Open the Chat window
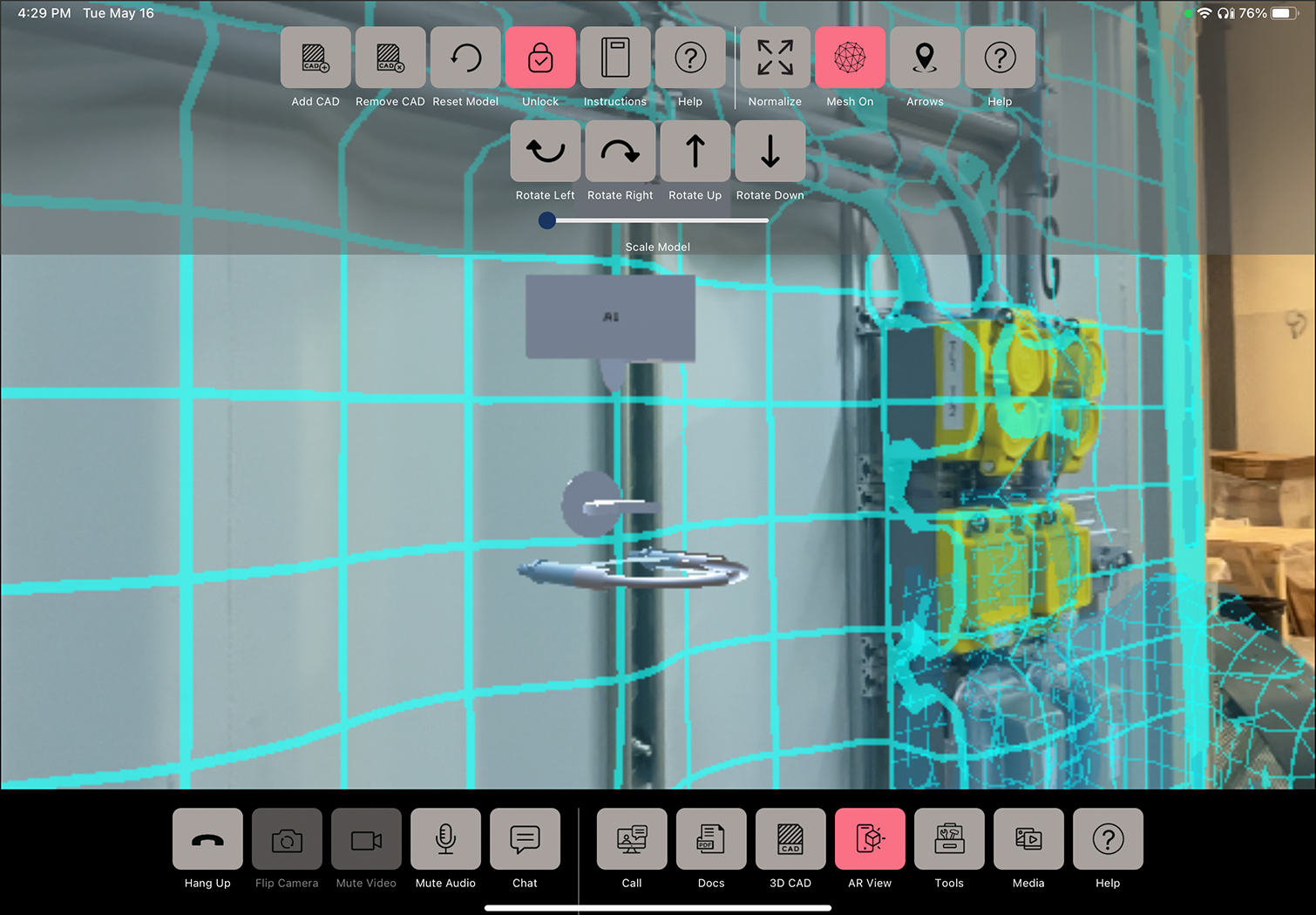1316x915 pixels. point(525,839)
